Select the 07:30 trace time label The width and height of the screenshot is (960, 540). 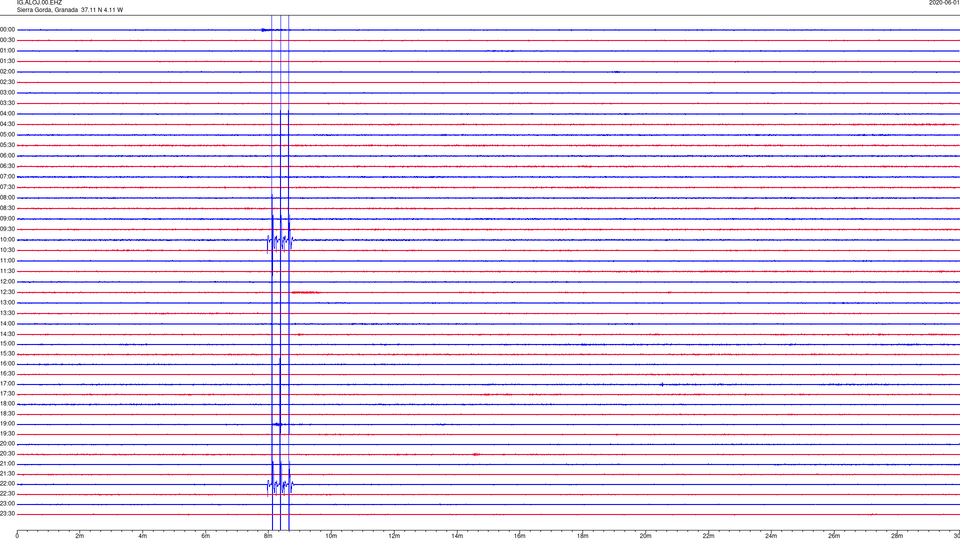click(x=7, y=187)
